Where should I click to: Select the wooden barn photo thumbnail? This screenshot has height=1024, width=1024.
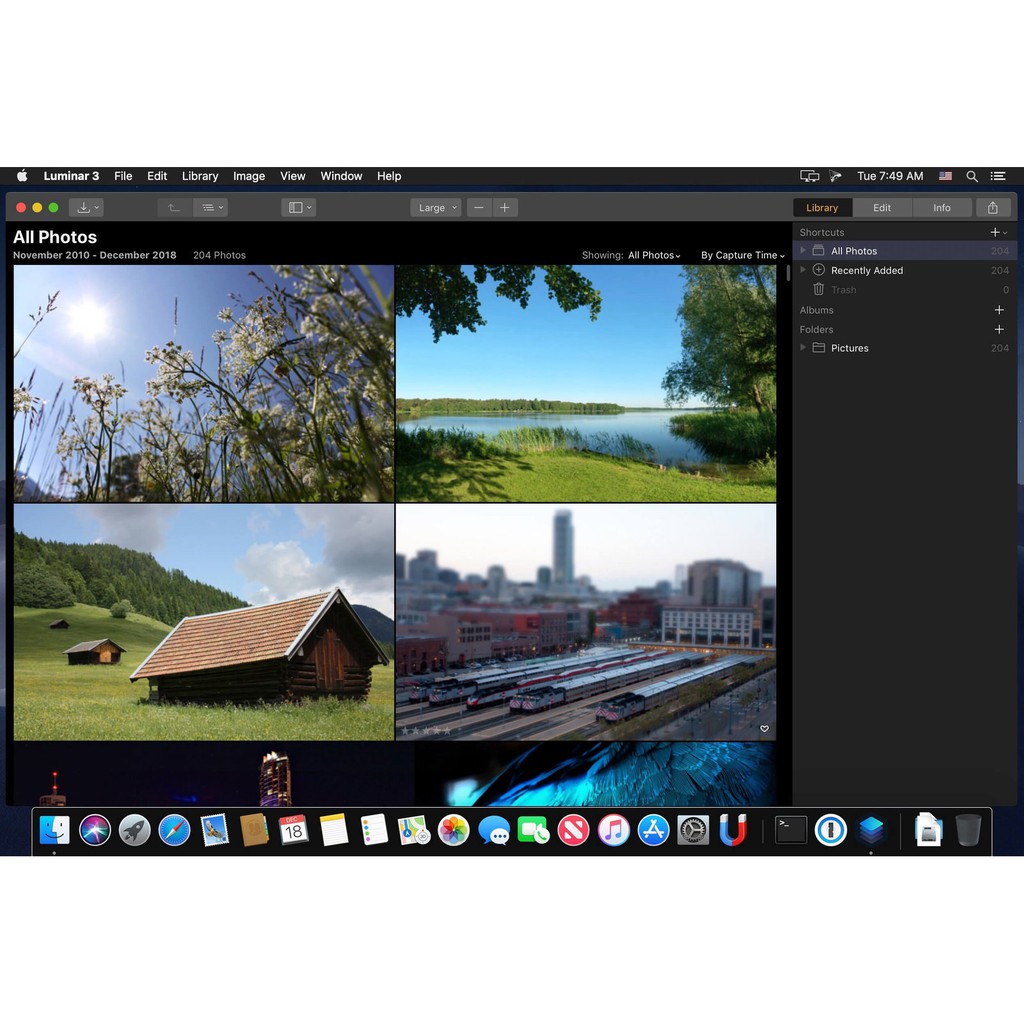204,621
